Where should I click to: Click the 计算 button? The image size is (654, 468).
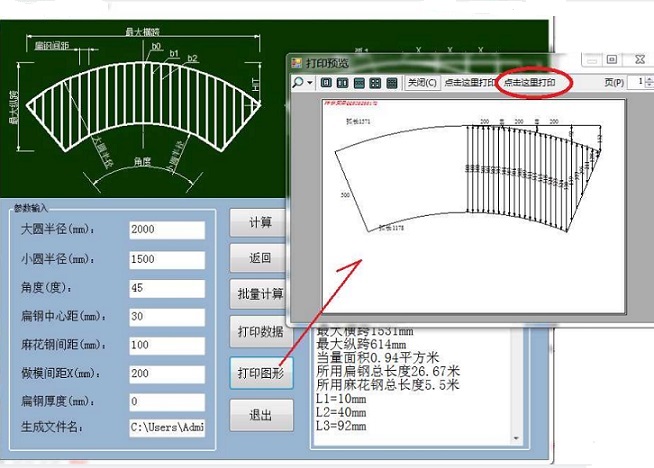pos(260,222)
